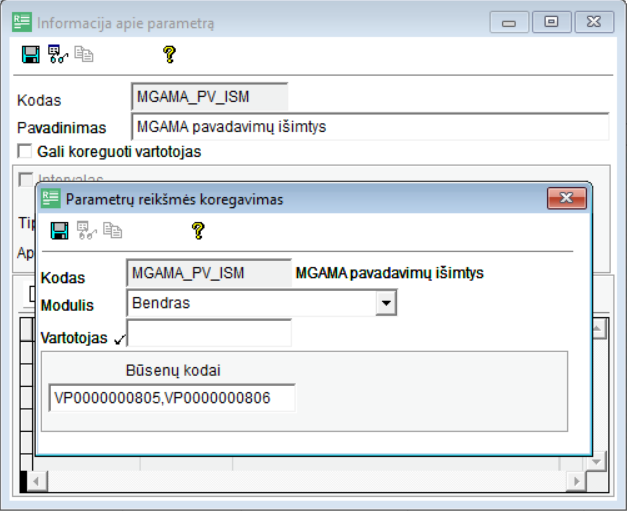
Task: Enable the Gali koreguoti vartotojas checkbox
Action: pos(25,152)
